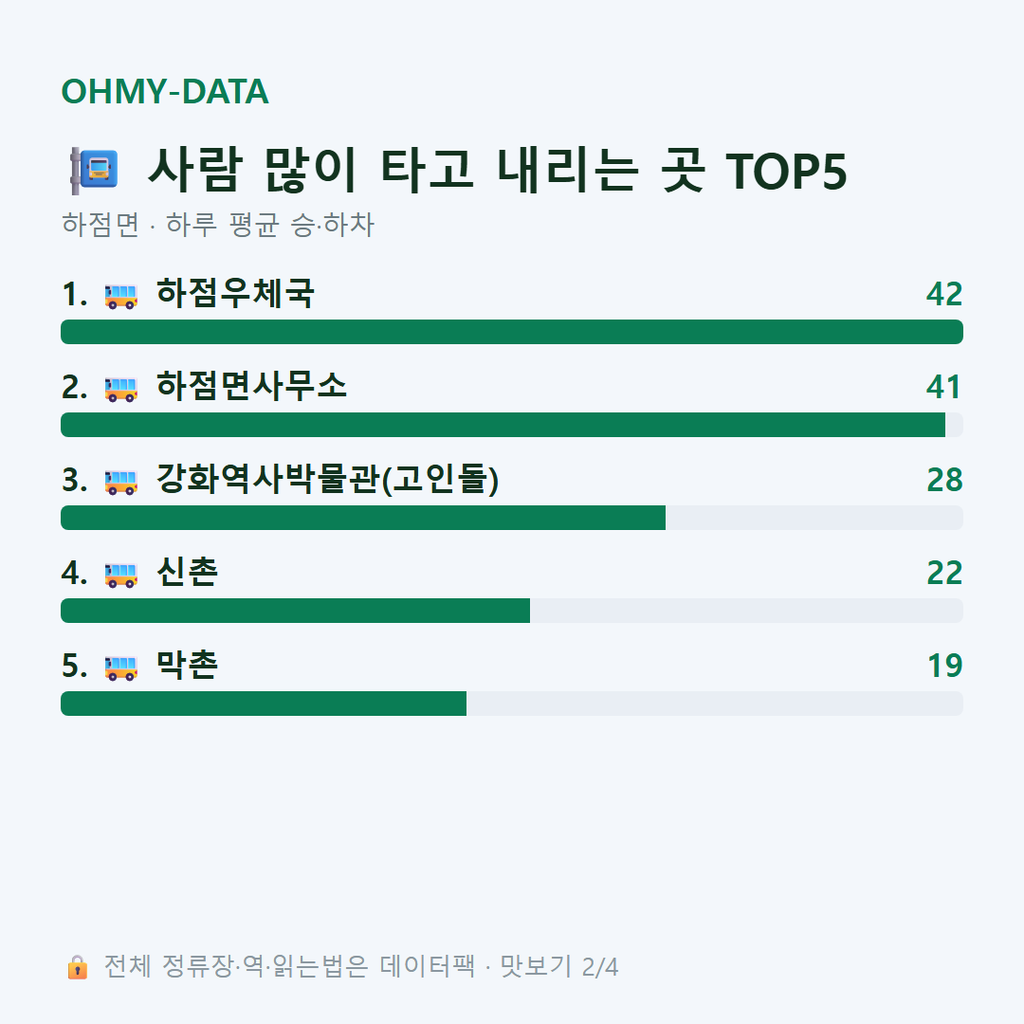Click the 신촌 progress bar
This screenshot has height=1024, width=1024.
(512, 611)
